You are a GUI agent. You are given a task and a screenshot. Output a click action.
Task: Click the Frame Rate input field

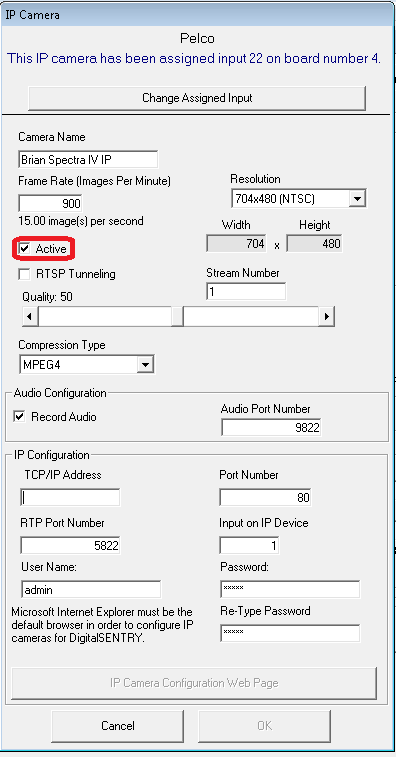(x=50, y=203)
